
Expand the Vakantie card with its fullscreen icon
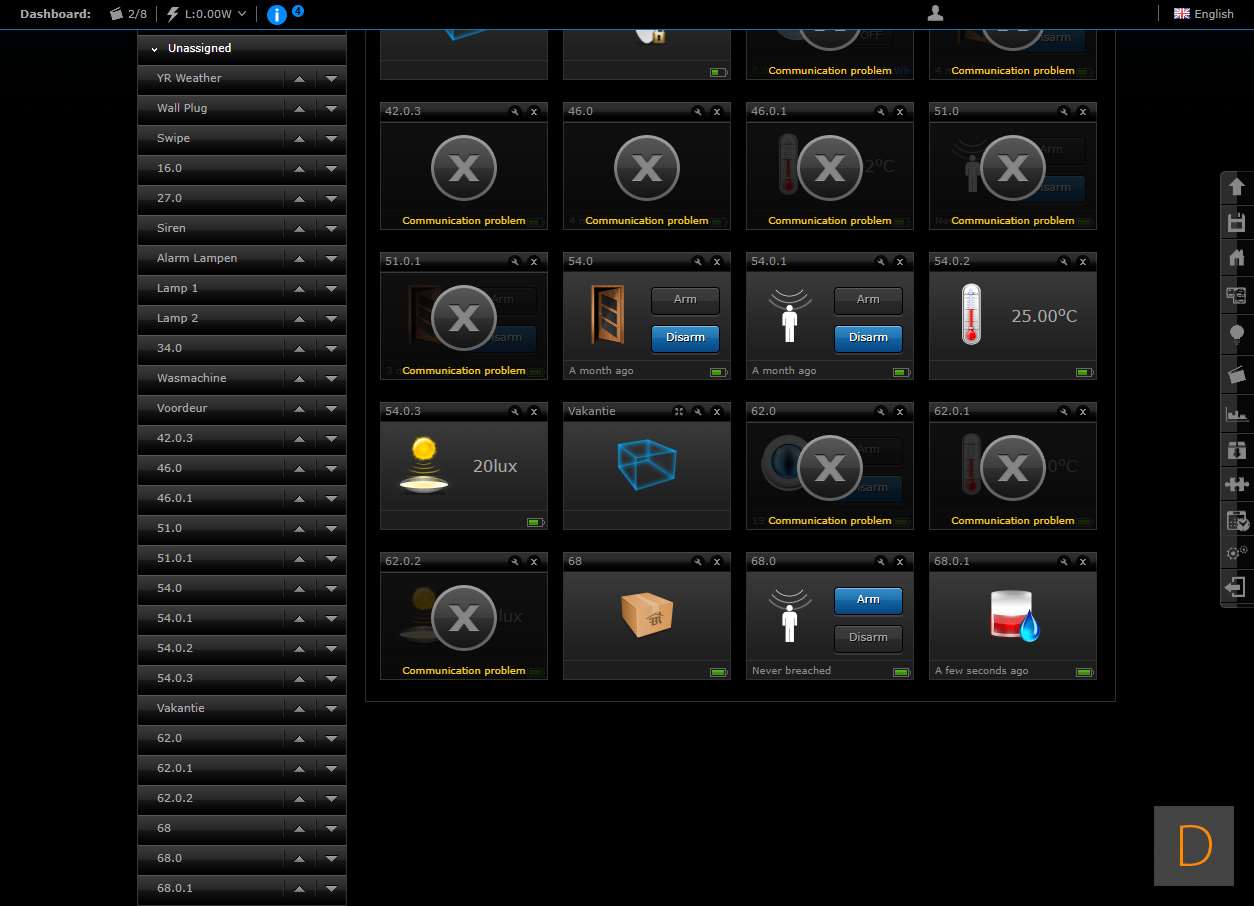(680, 411)
